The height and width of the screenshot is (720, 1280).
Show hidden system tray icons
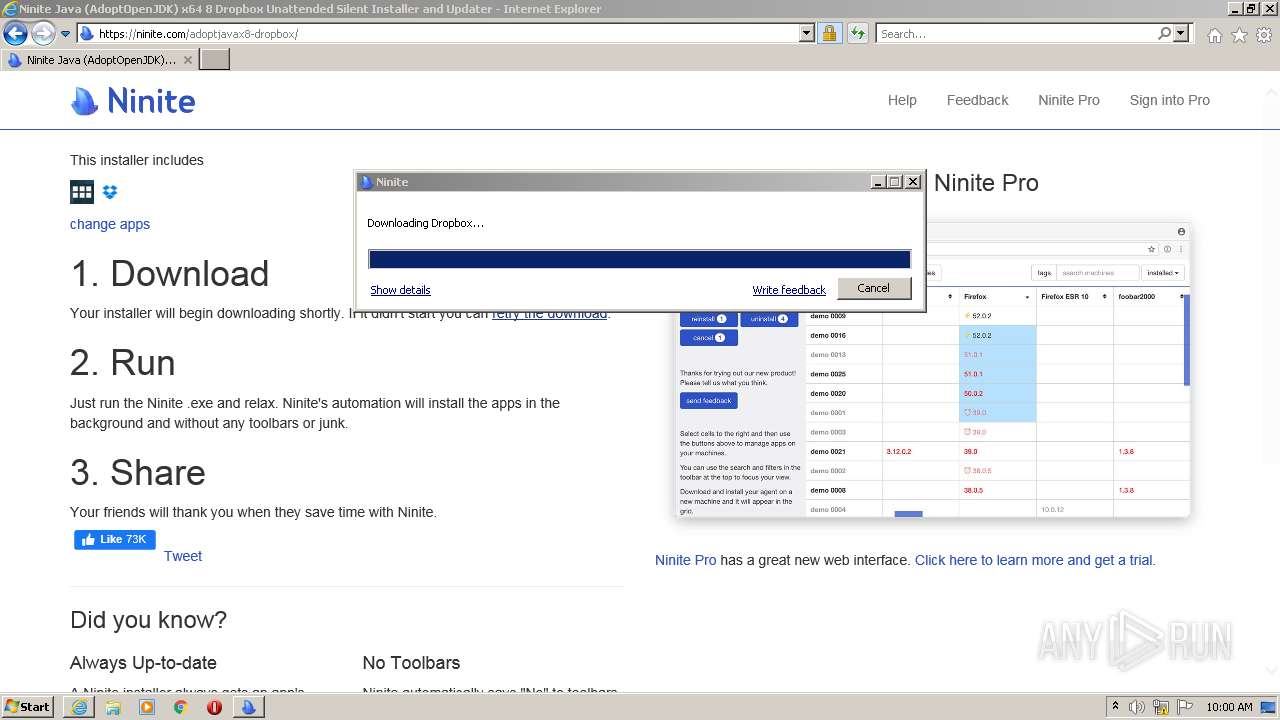[x=1115, y=707]
